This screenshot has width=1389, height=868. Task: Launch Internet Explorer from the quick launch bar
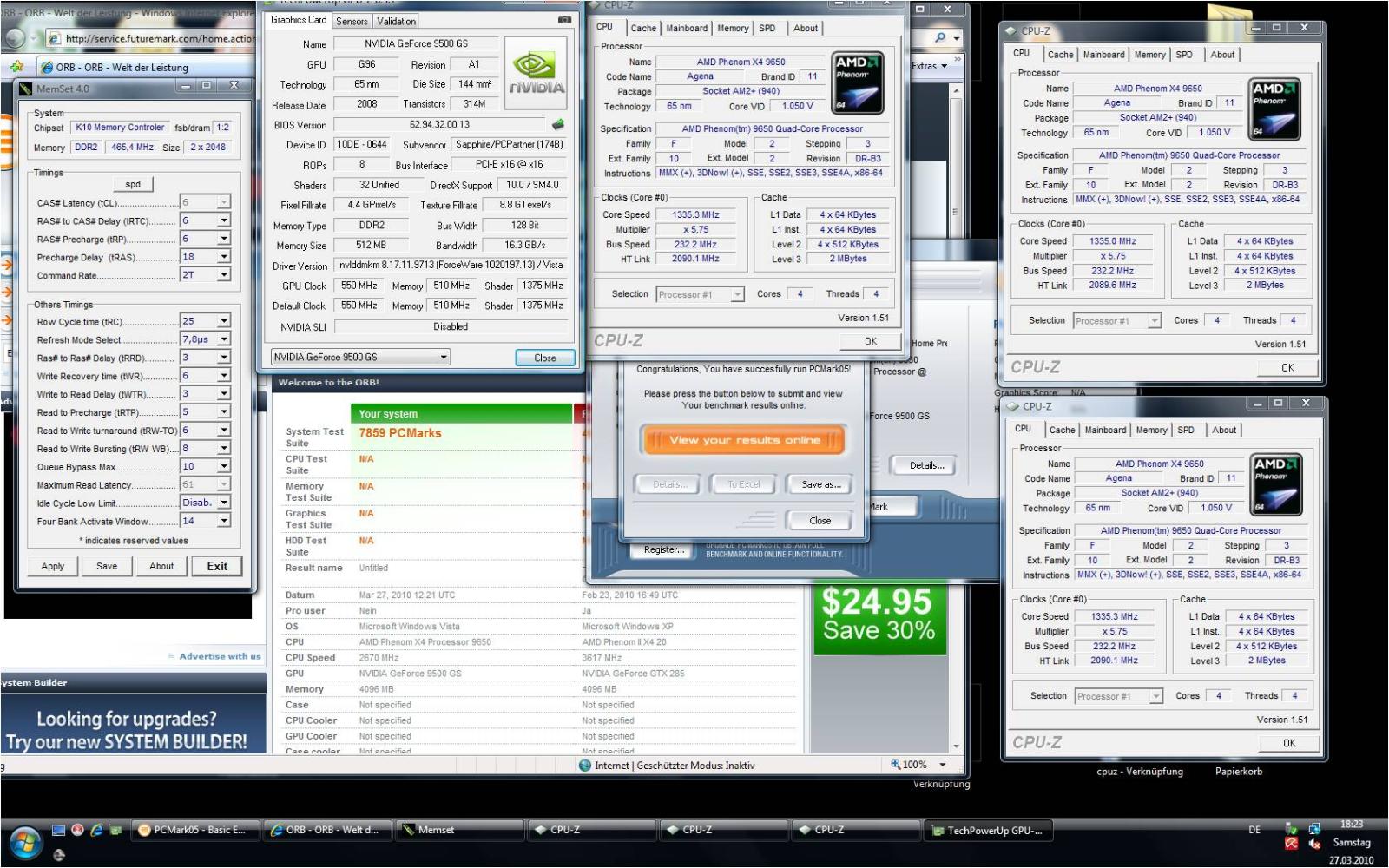tap(96, 830)
